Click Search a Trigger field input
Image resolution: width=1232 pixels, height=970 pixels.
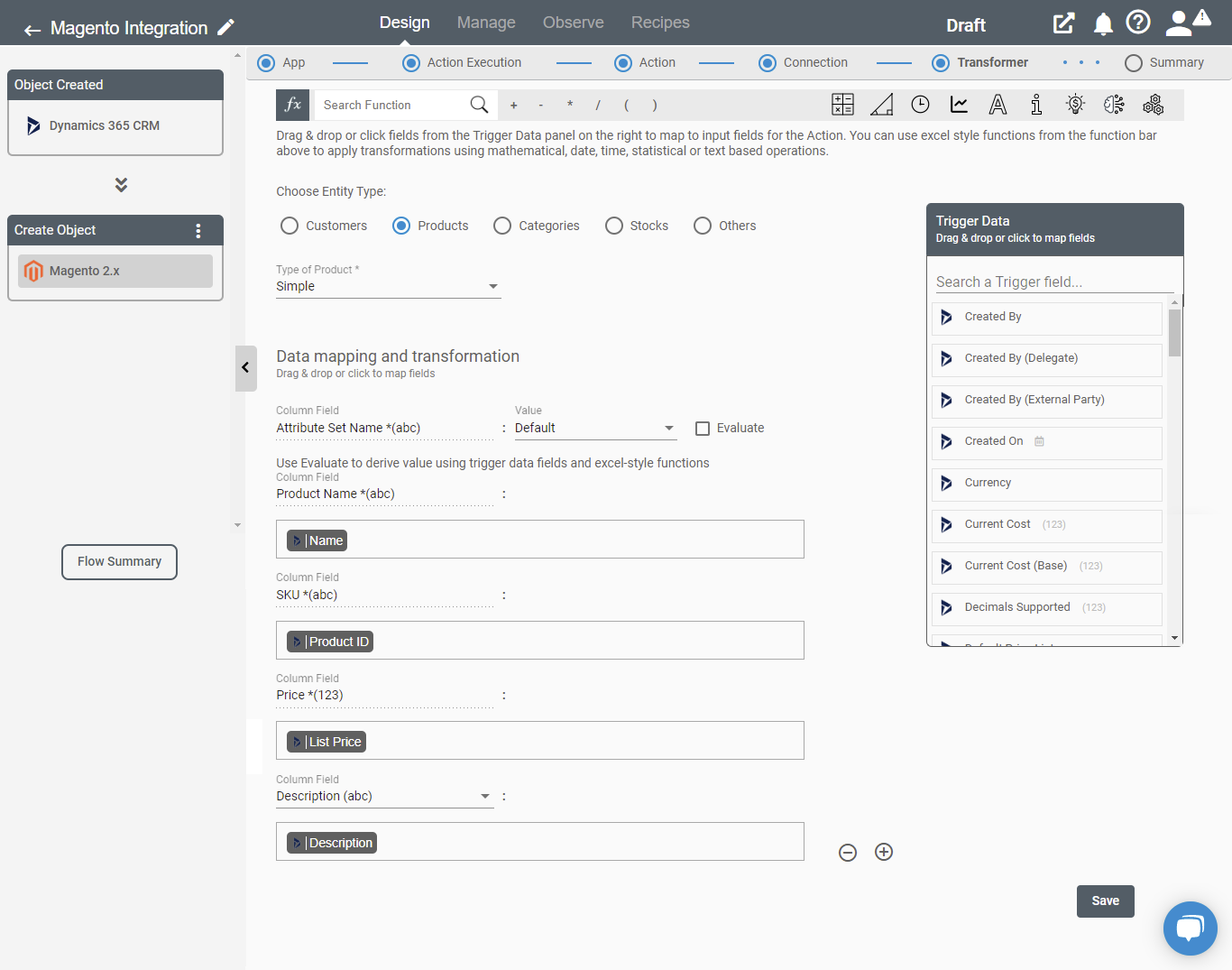click(1053, 282)
